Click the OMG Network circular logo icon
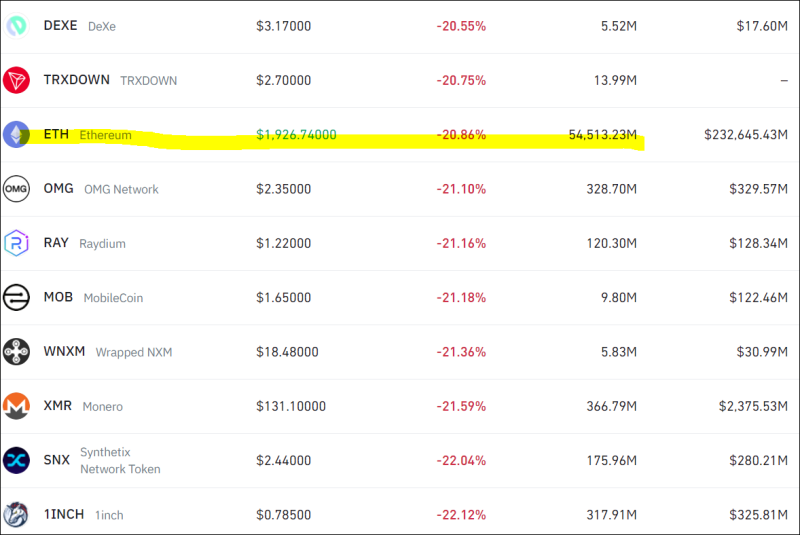Image resolution: width=800 pixels, height=535 pixels. [16, 189]
